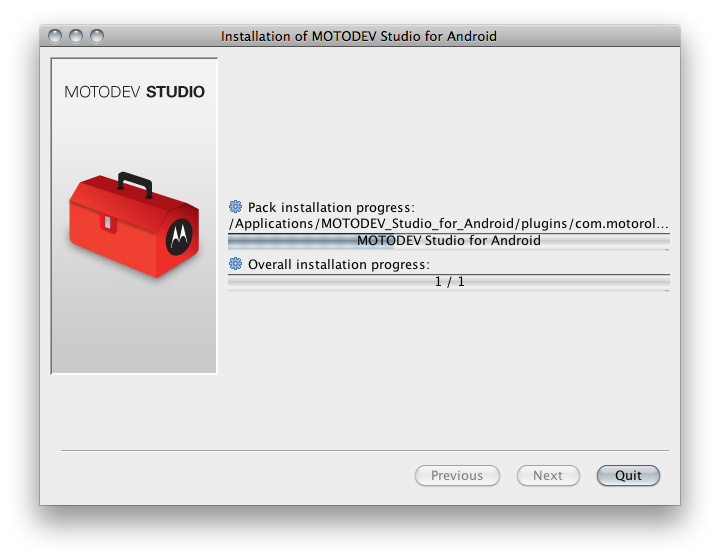Click the Pack installation progress label
This screenshot has height=560, width=720.
pyautogui.click(x=331, y=207)
